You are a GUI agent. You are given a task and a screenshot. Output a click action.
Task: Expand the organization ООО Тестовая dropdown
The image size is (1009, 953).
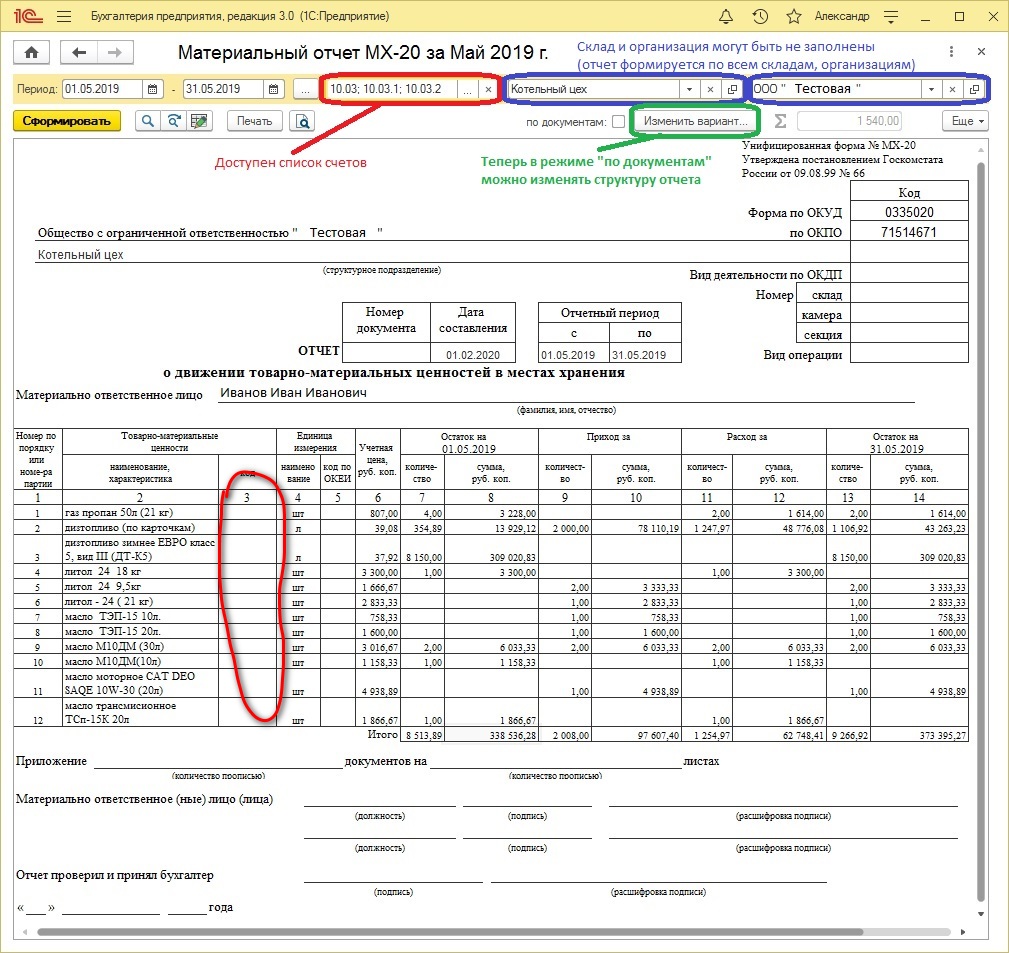coord(931,89)
